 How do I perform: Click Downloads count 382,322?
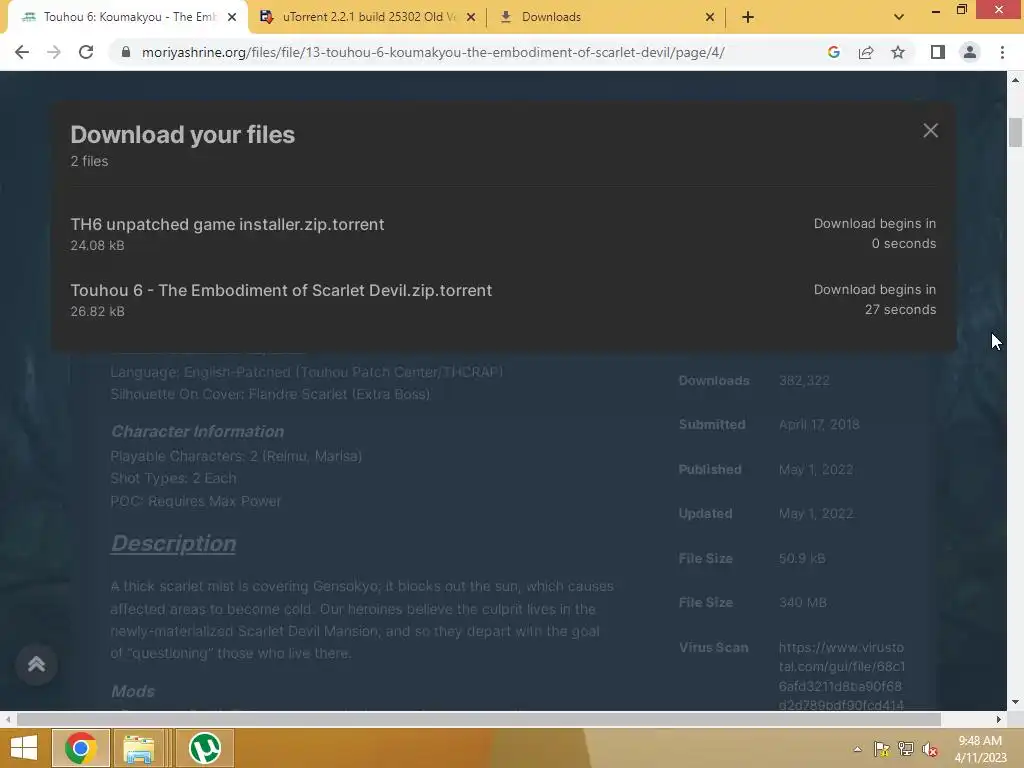click(x=804, y=381)
